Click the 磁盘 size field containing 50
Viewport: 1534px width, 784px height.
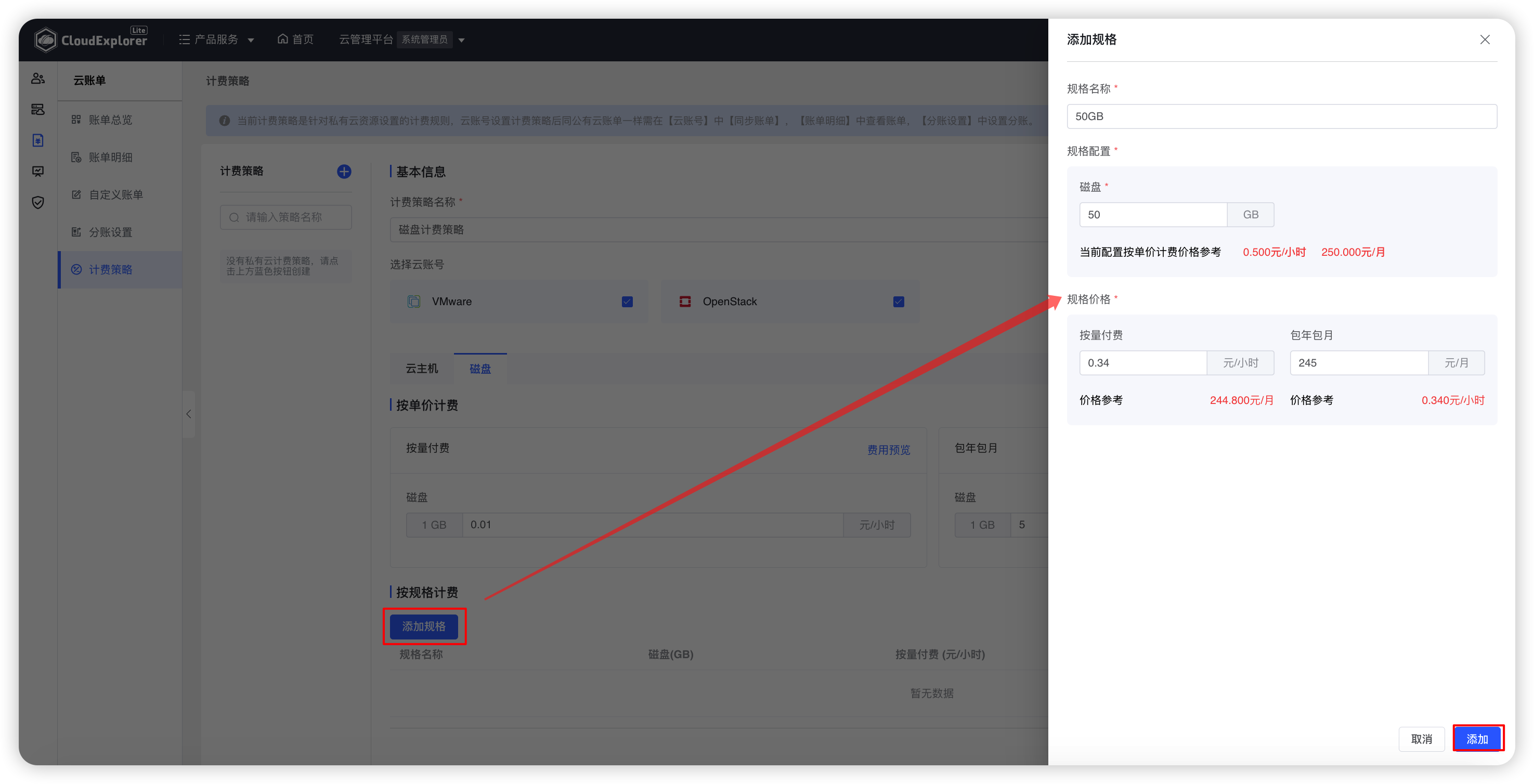[1153, 215]
